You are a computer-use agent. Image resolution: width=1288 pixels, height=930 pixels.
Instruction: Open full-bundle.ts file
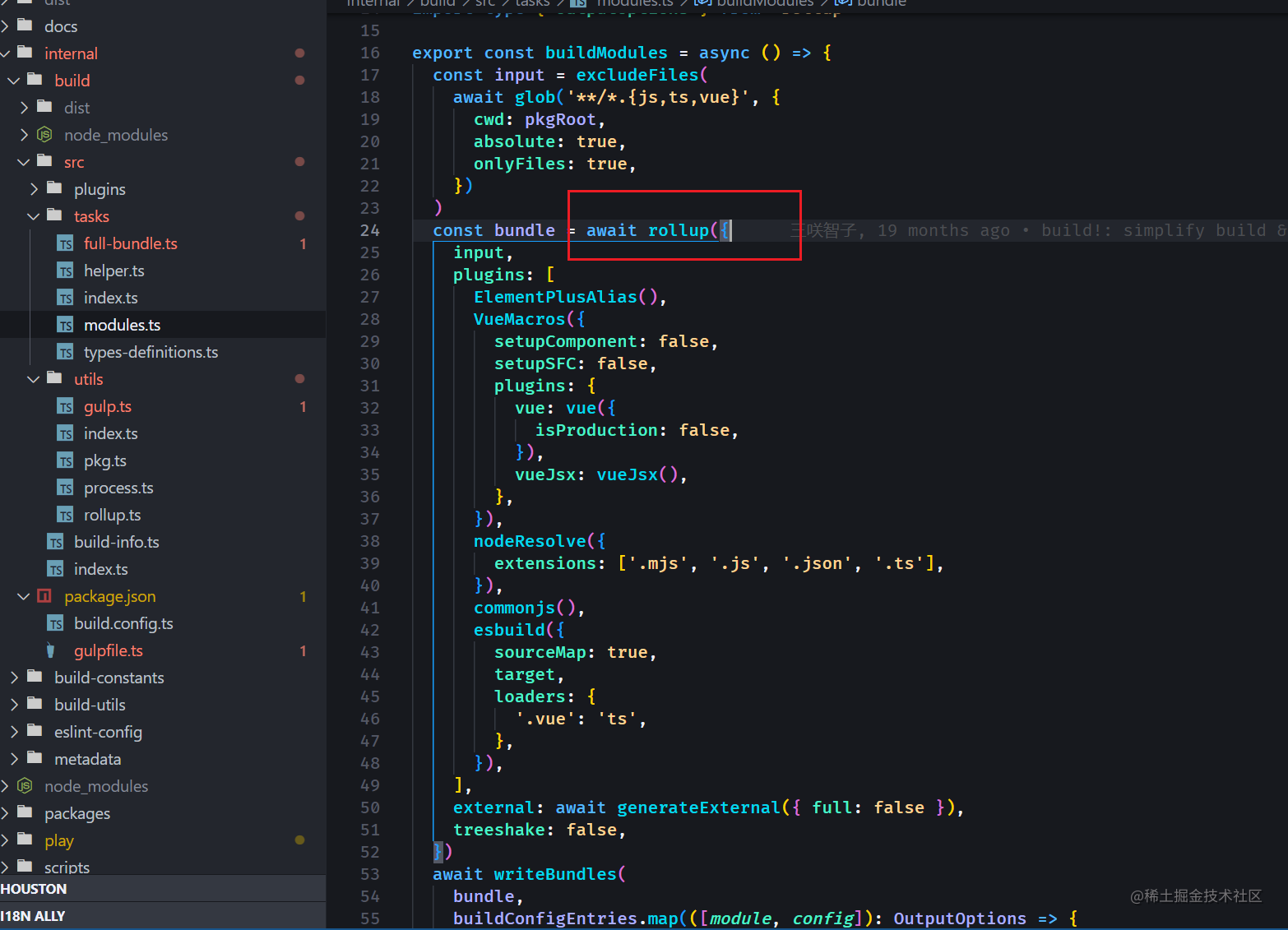pyautogui.click(x=131, y=243)
